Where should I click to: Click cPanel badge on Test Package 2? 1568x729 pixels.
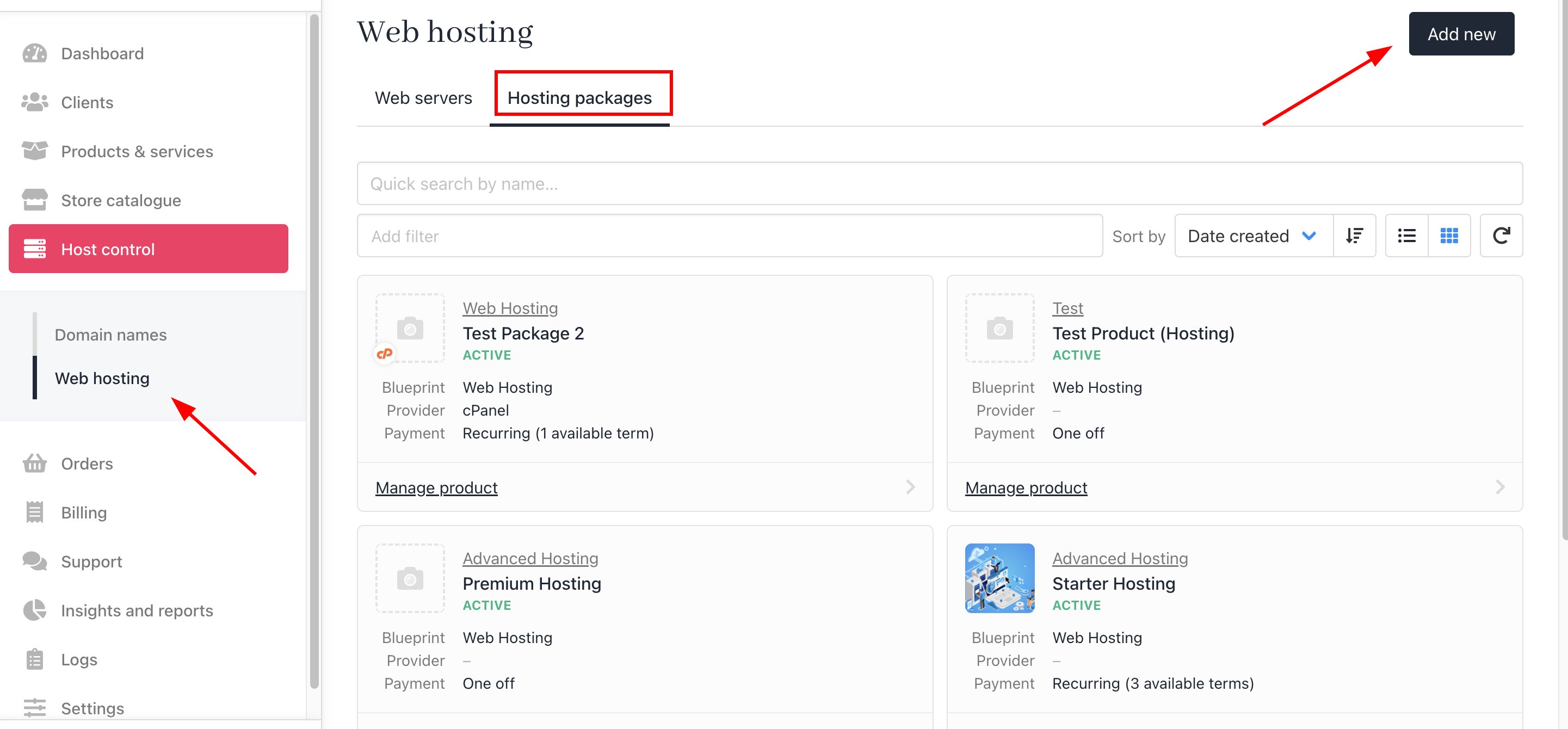click(x=384, y=354)
